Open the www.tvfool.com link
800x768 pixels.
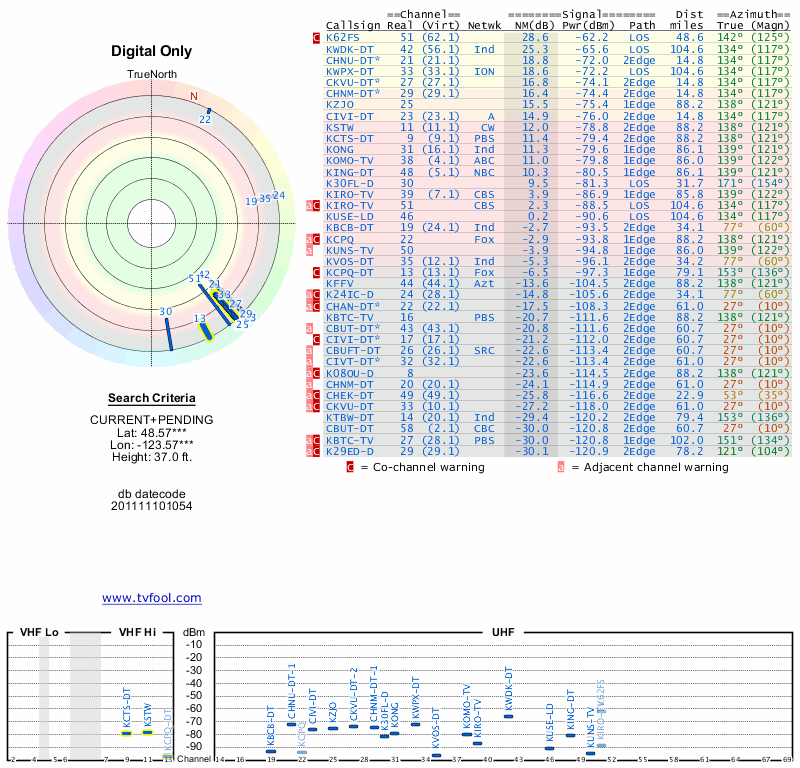tap(152, 598)
